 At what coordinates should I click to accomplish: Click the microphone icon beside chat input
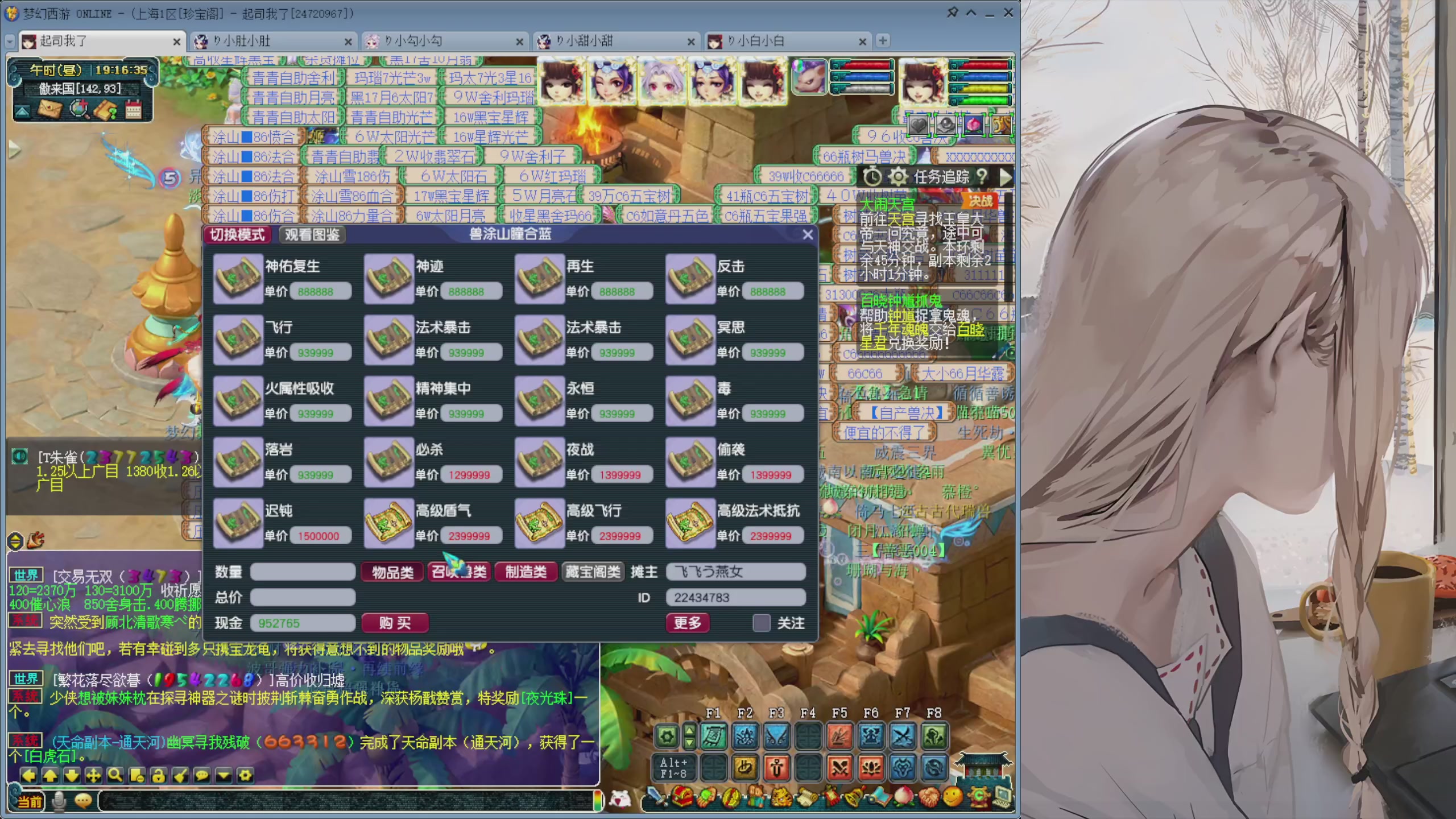(x=59, y=801)
